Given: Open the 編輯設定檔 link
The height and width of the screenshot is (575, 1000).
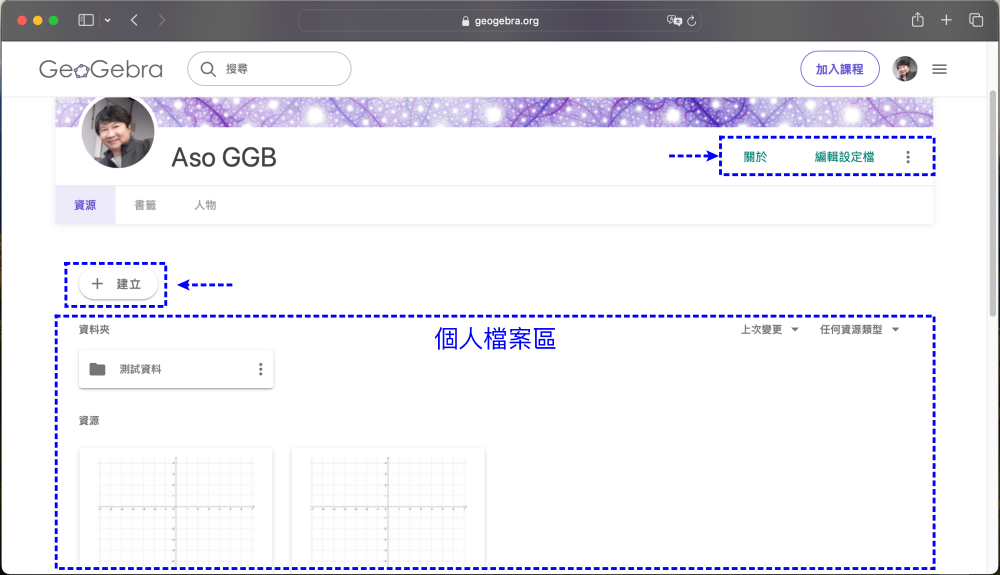Looking at the screenshot, I should click(844, 157).
